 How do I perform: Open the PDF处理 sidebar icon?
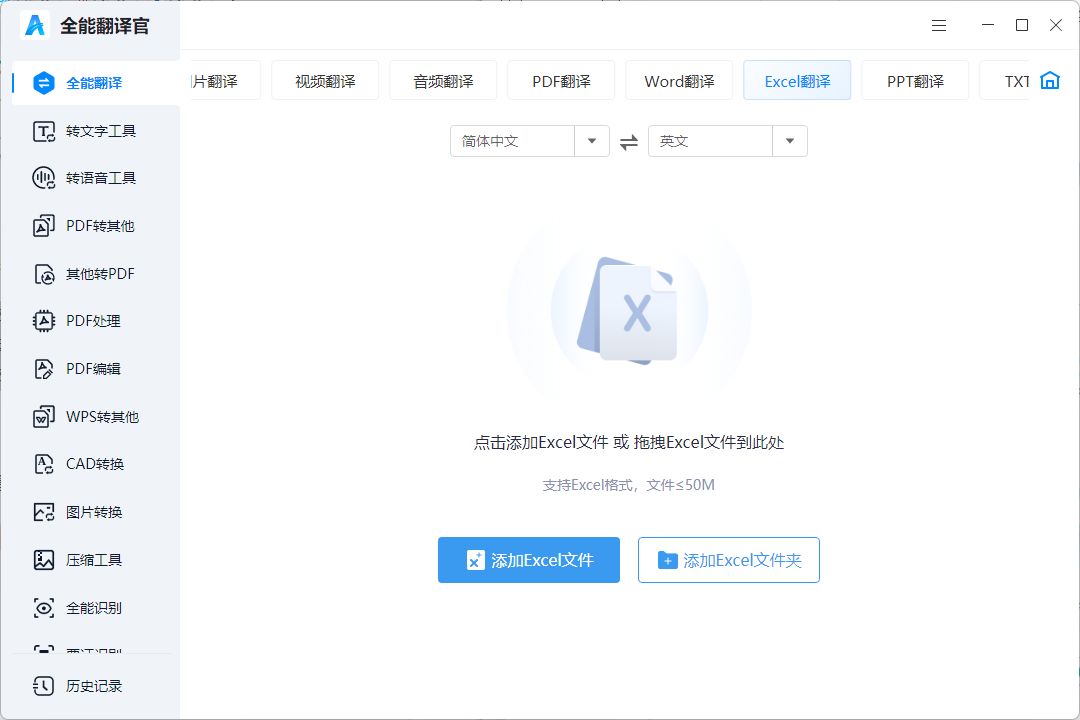coord(43,321)
